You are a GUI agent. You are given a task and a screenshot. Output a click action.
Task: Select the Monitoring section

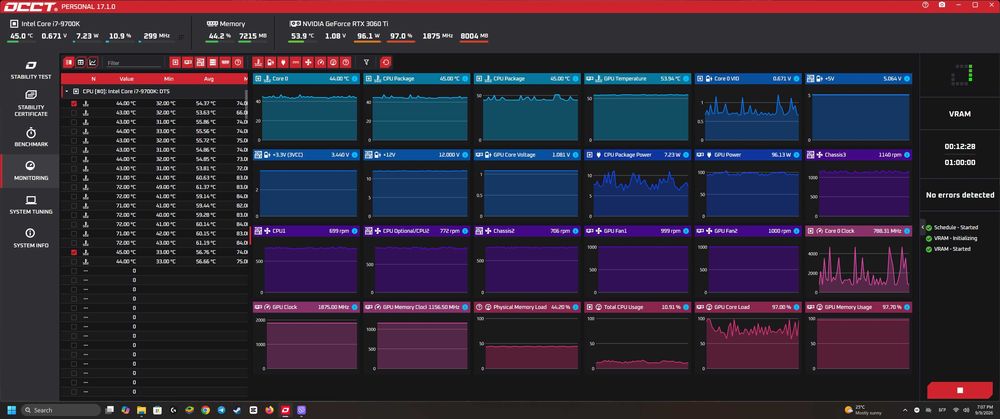[31, 171]
